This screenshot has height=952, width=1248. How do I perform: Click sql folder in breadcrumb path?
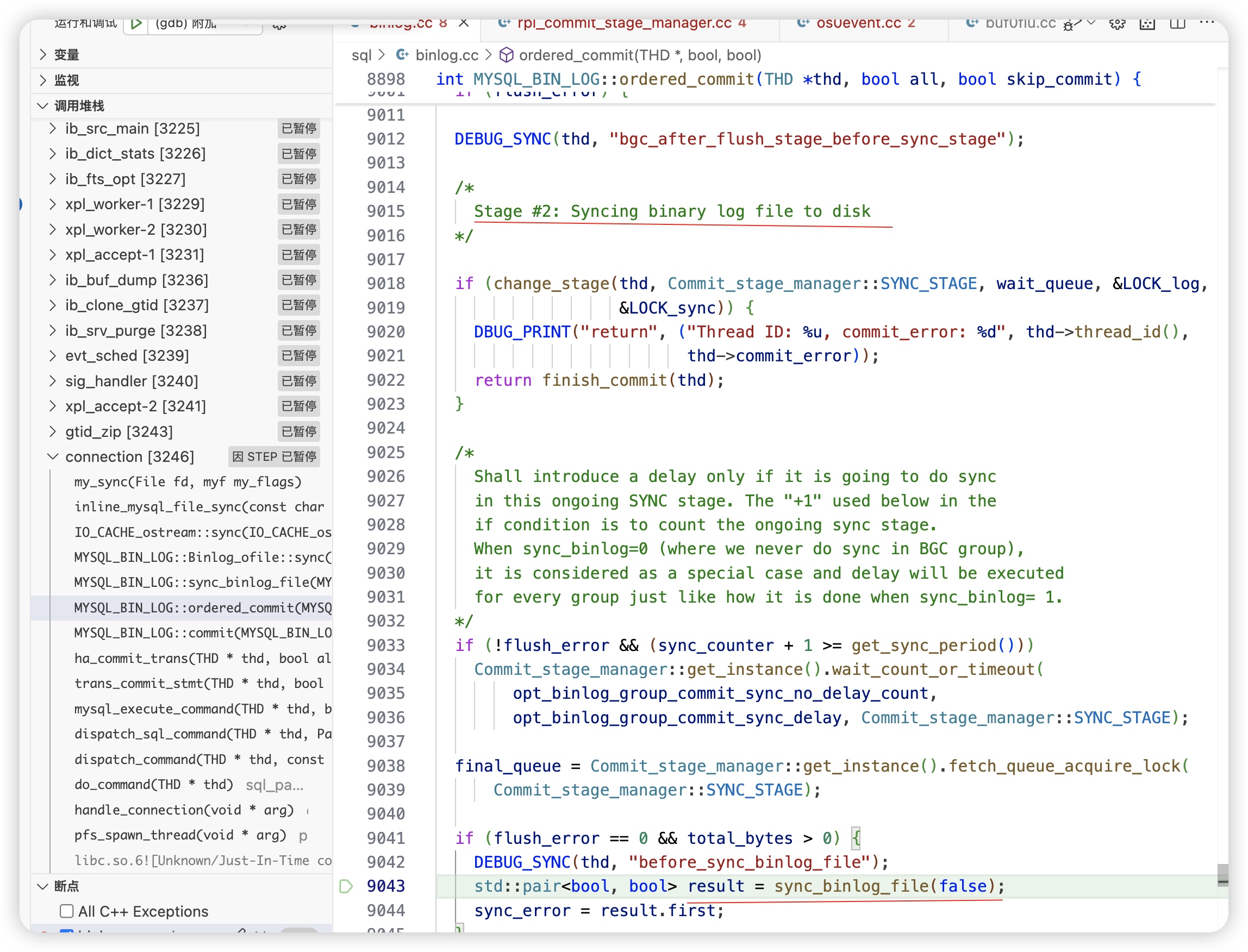pos(361,55)
